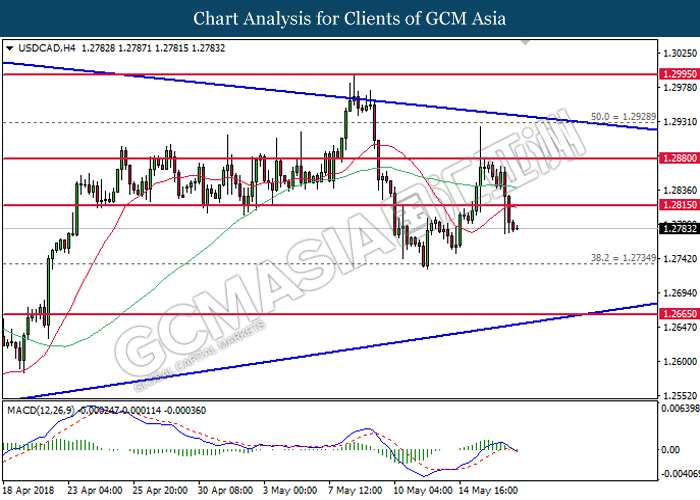Select the 30 Apr 08:00 time marker
Viewport: 700px width, 500px height.
pyautogui.click(x=225, y=490)
